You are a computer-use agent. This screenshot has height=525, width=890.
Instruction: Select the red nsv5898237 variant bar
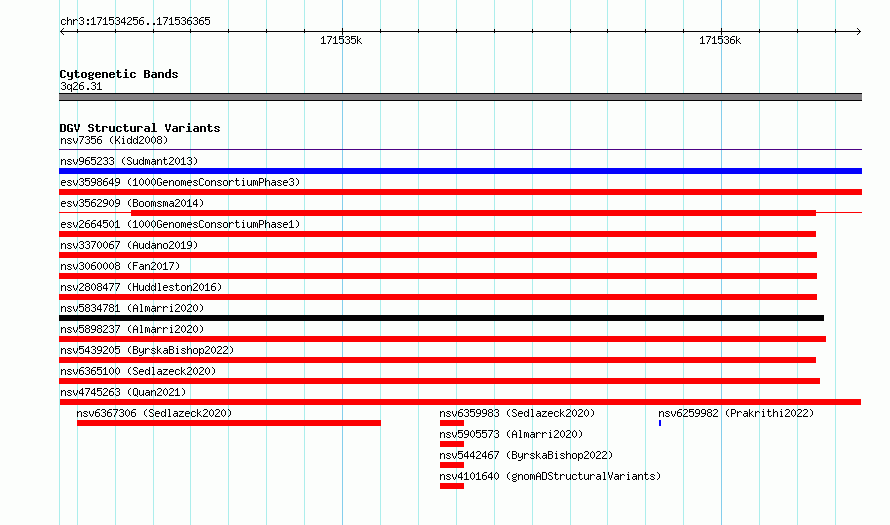tap(443, 339)
